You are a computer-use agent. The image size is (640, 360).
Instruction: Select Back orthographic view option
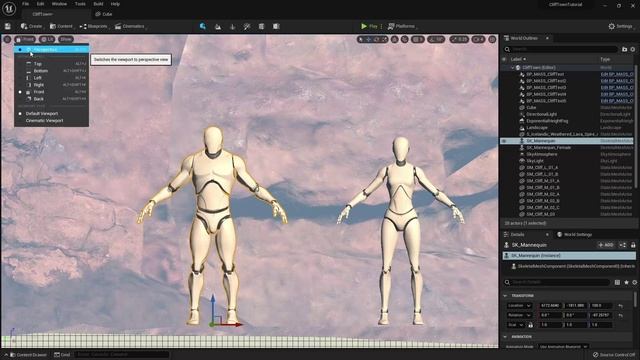pos(51,99)
